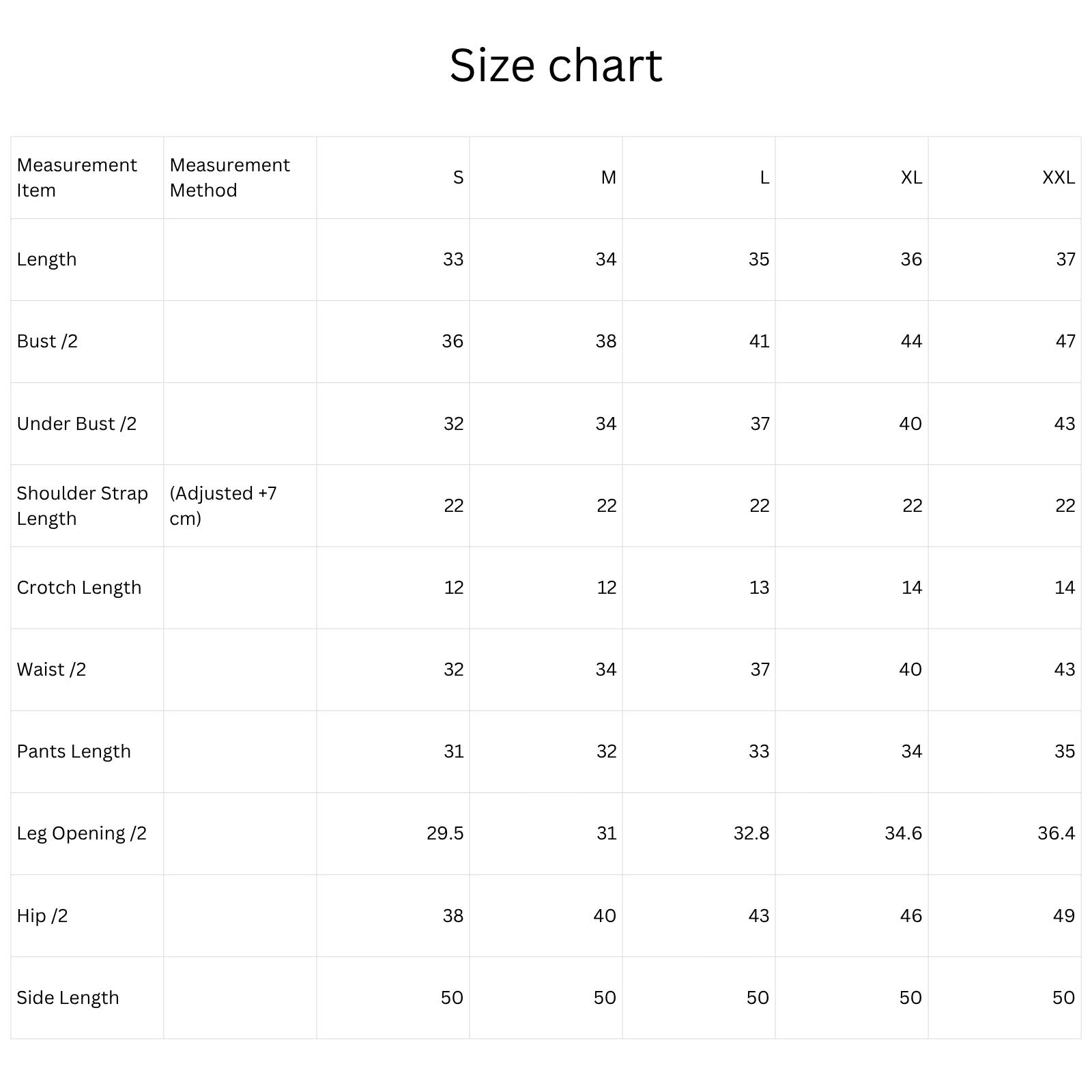
Task: Click the 29.5 Leg Opening value
Action: click(x=445, y=833)
